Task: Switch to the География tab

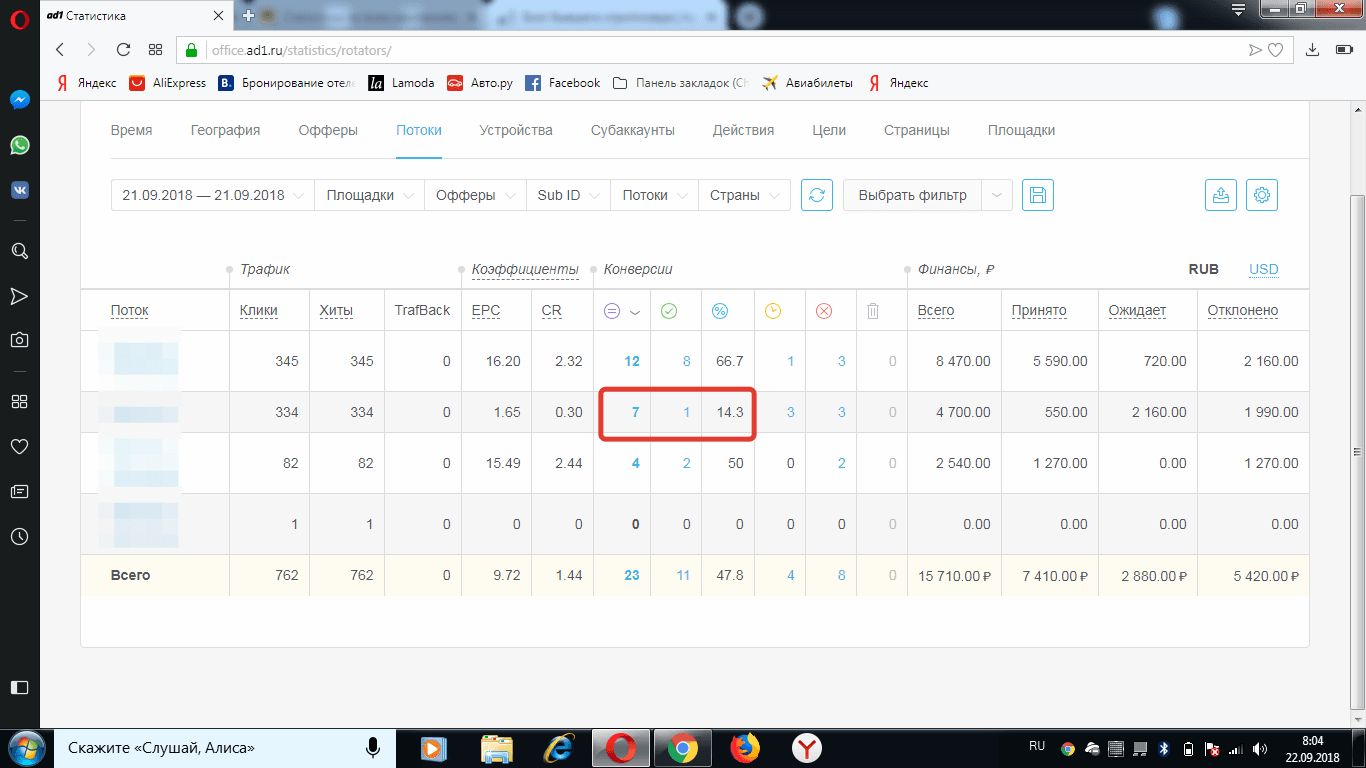Action: pyautogui.click(x=225, y=130)
